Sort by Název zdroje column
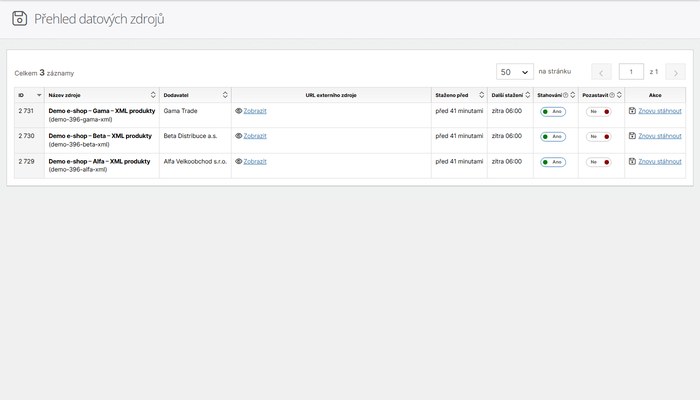This screenshot has height=400, width=700. click(x=153, y=95)
